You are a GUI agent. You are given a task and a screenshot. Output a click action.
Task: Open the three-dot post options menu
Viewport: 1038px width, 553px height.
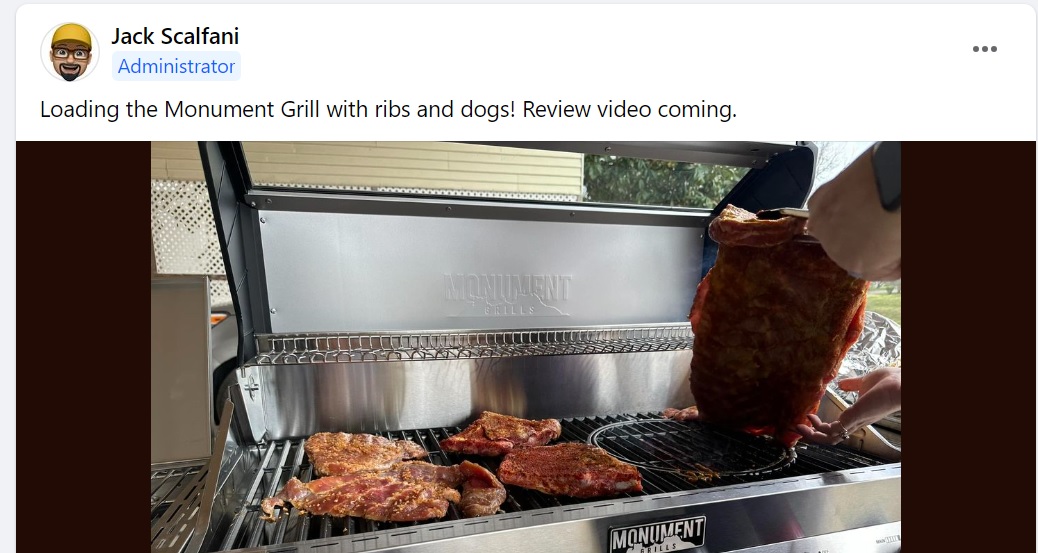tap(984, 49)
